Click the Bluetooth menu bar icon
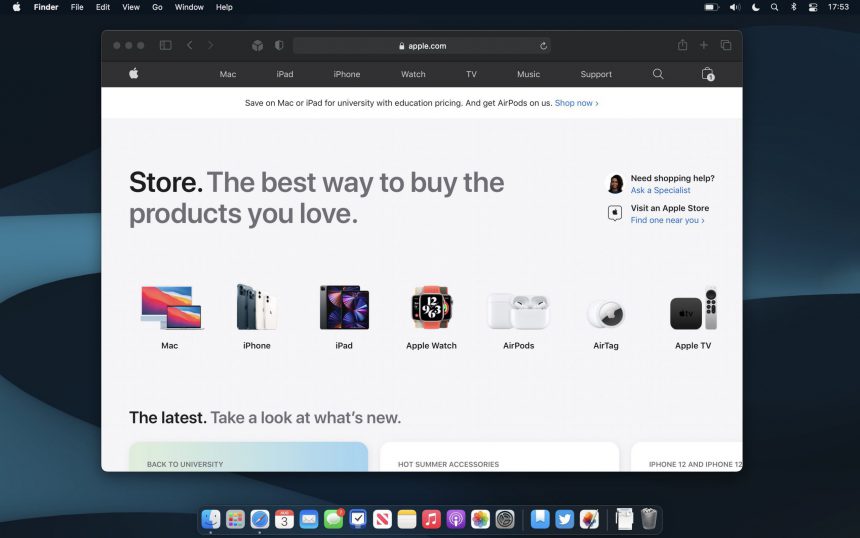 click(x=793, y=7)
